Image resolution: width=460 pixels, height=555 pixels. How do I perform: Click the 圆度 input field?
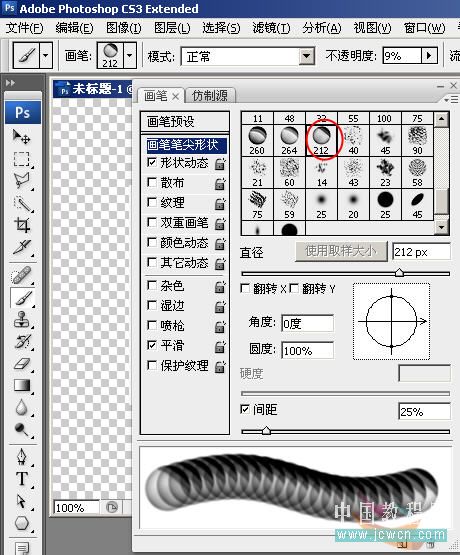[x=307, y=350]
